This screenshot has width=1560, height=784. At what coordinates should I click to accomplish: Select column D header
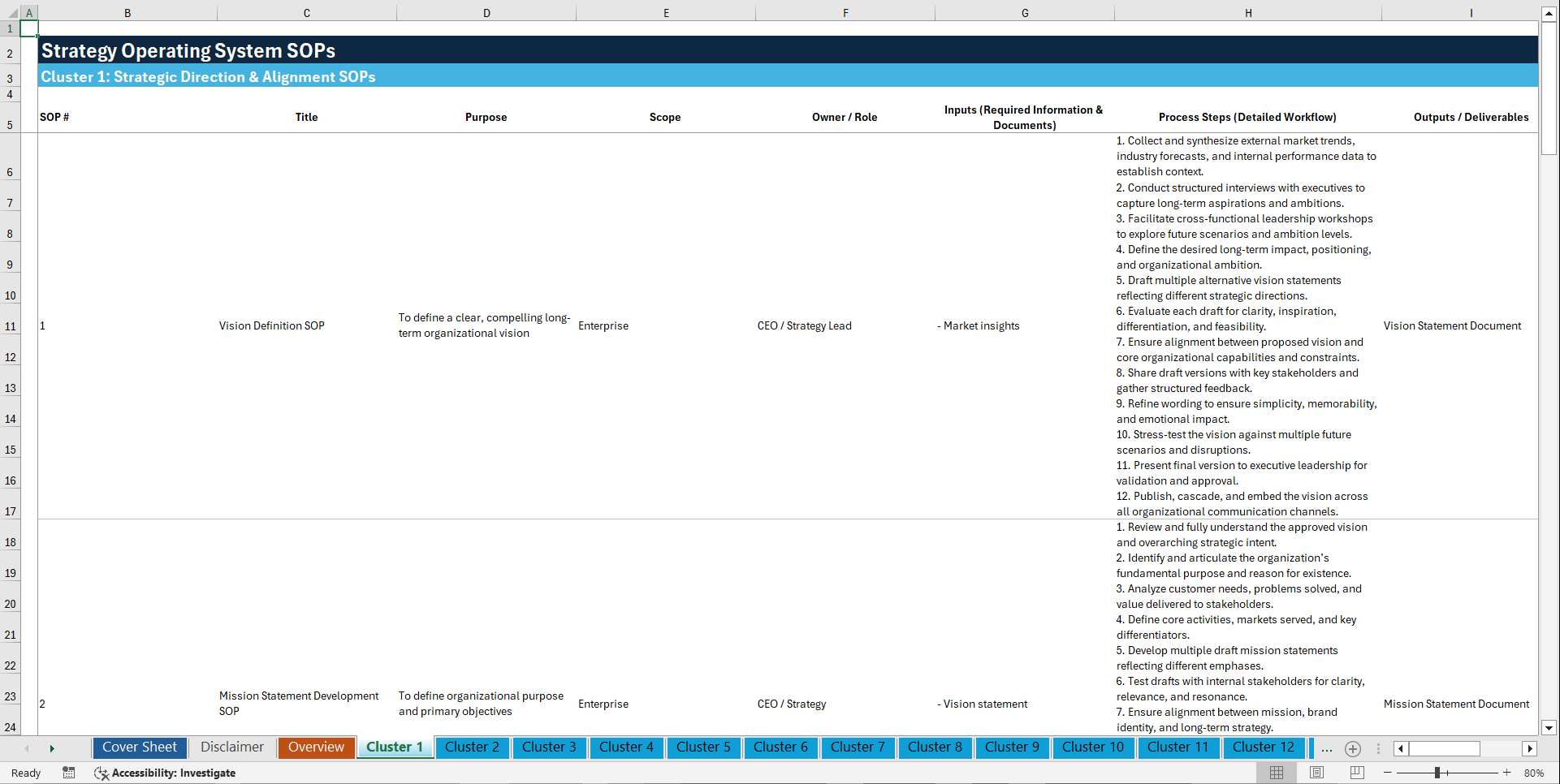[486, 13]
